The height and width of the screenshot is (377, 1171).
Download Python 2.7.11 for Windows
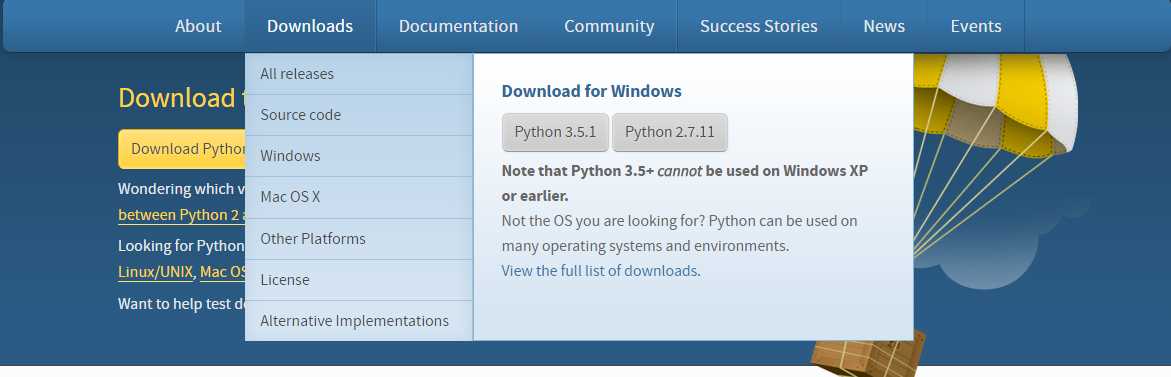point(670,132)
